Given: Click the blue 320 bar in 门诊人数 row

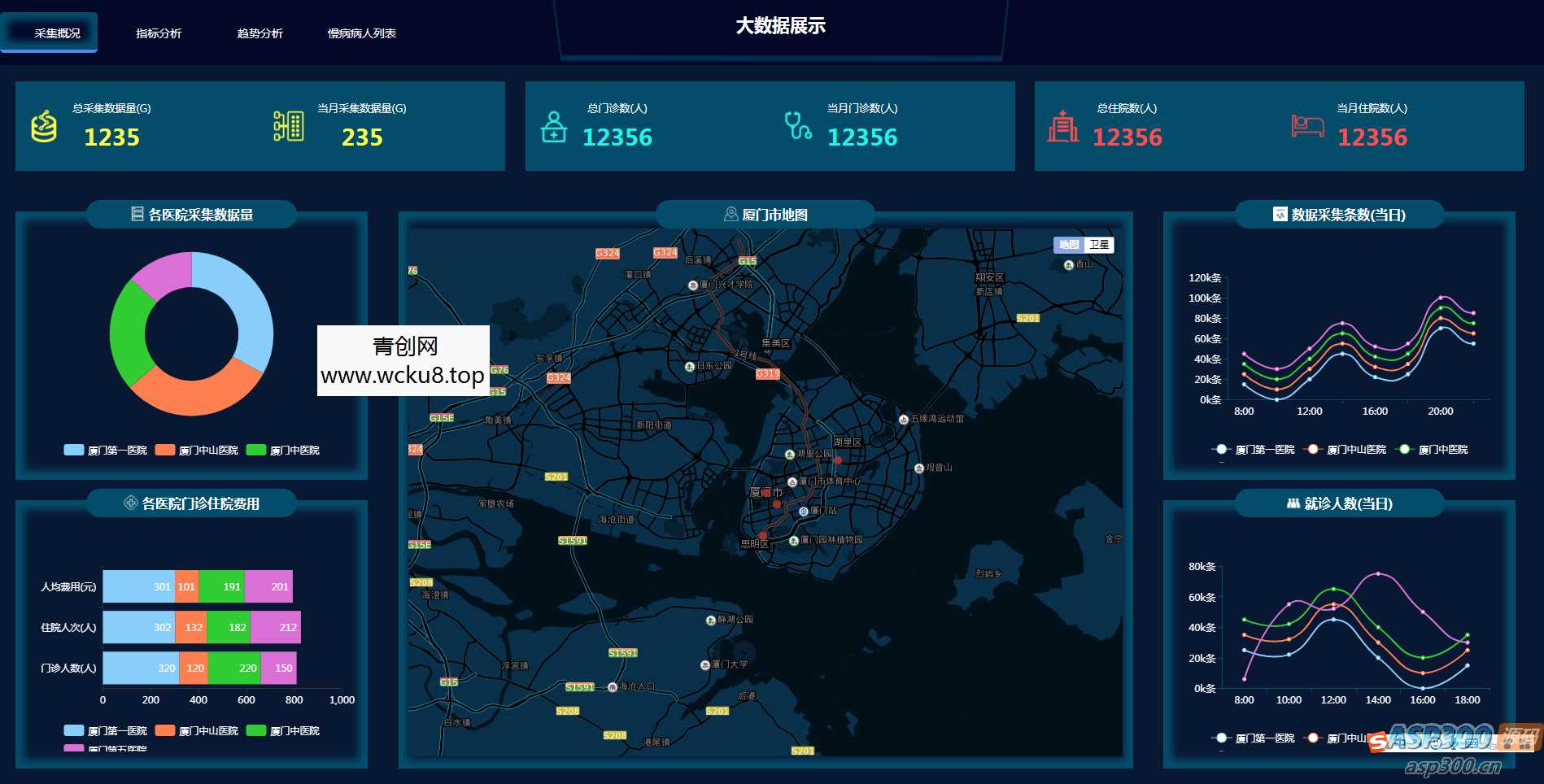Looking at the screenshot, I should [x=140, y=668].
